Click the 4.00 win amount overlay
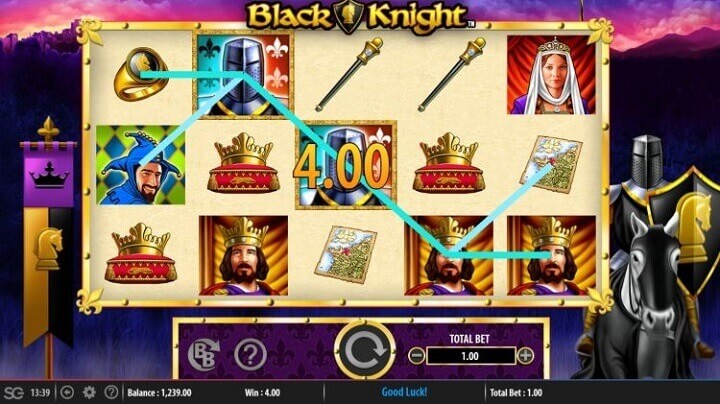 pos(342,167)
